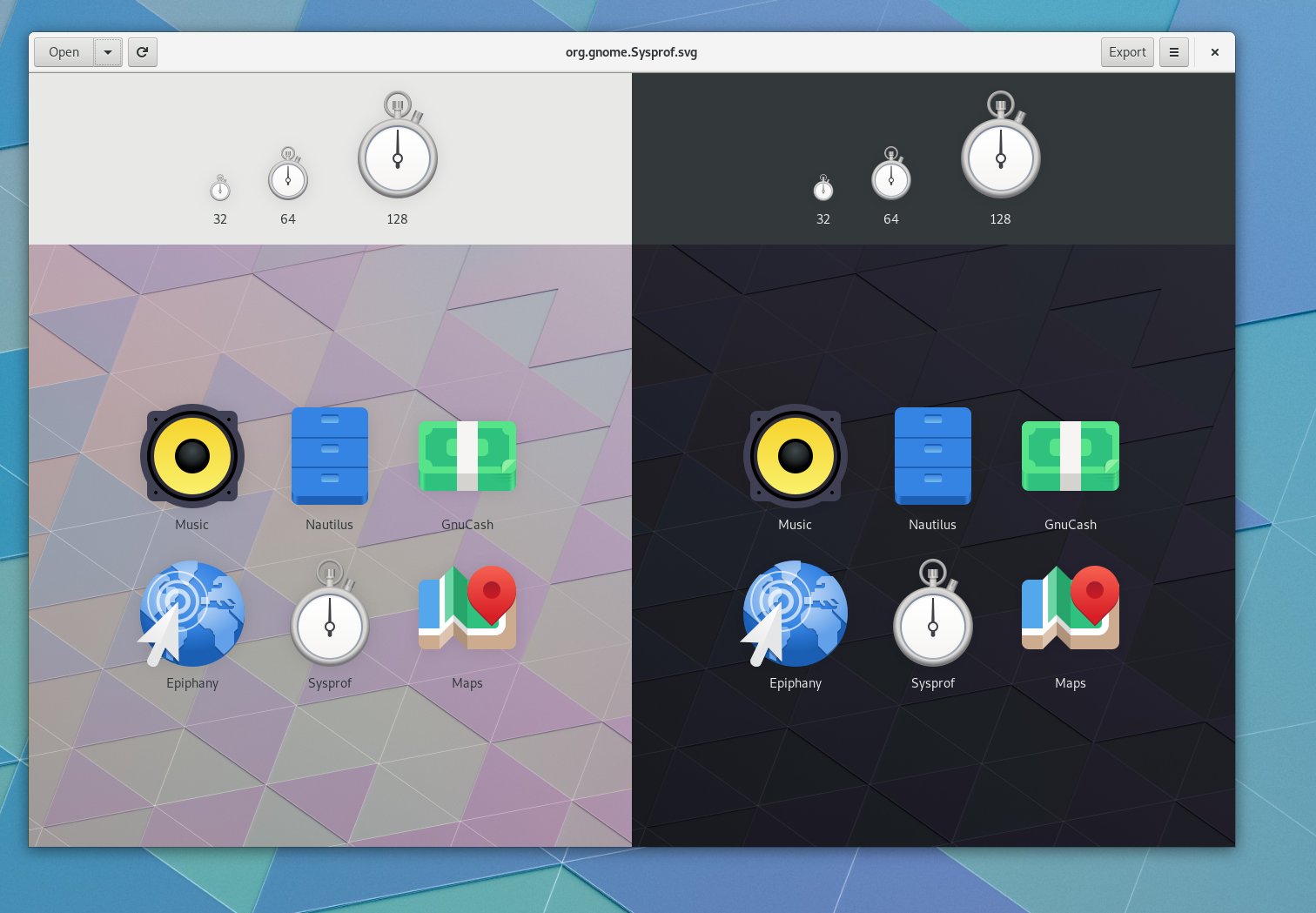
Task: Close the App Icon Preview window
Action: point(1215,52)
